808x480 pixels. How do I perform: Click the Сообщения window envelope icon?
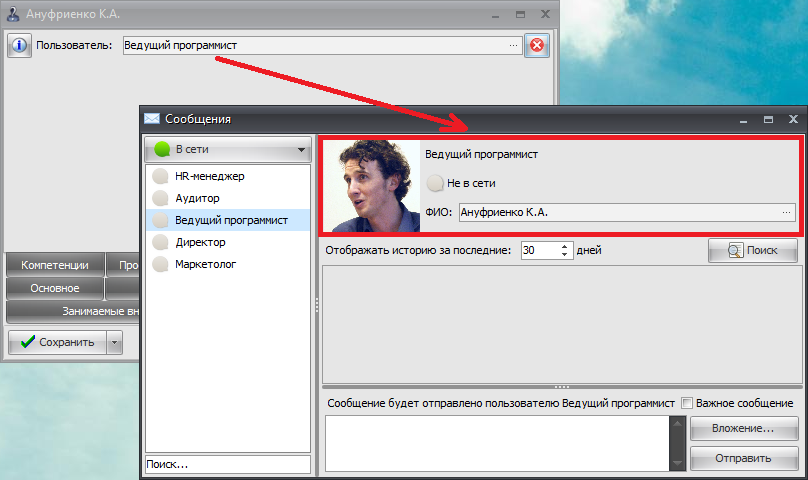point(152,119)
